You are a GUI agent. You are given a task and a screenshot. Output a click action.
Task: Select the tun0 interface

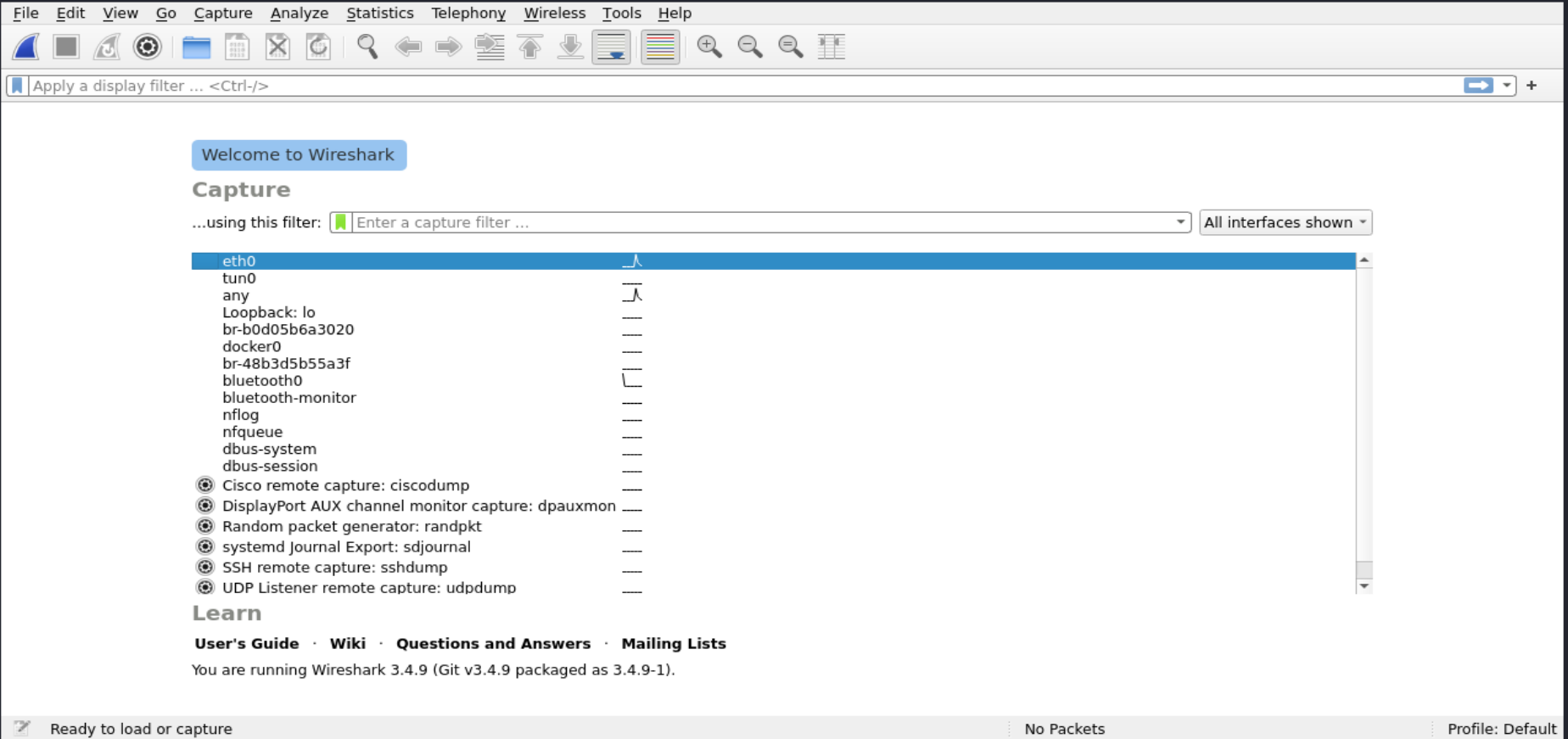773,278
